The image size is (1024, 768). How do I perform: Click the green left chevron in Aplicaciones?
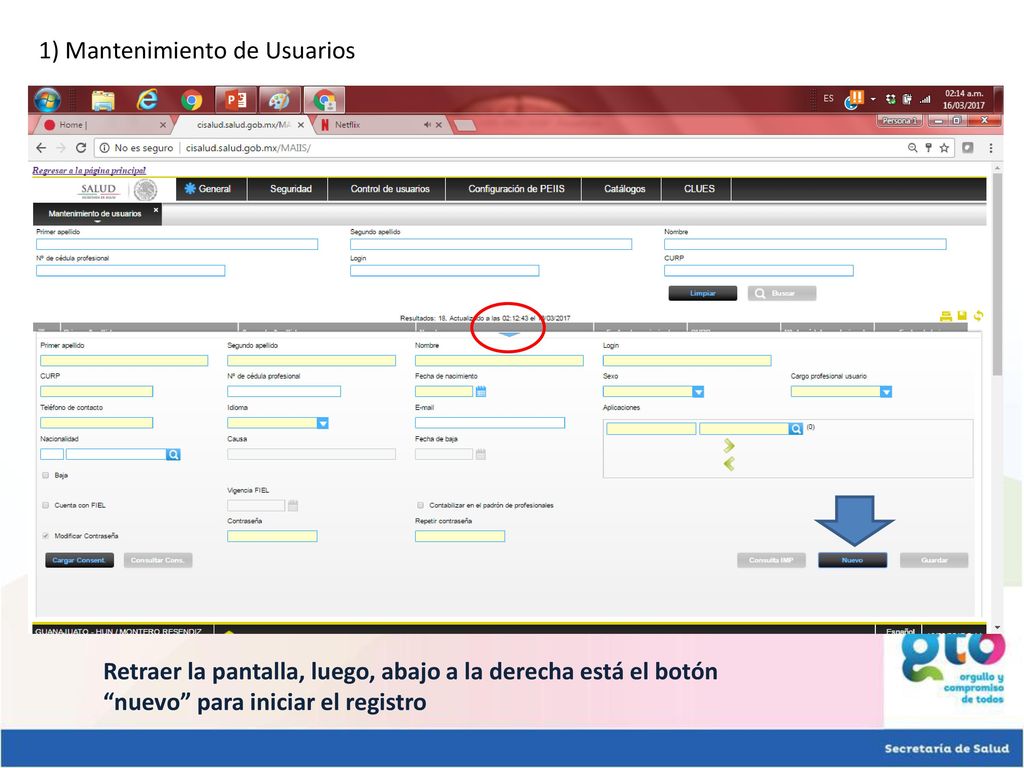click(x=729, y=464)
